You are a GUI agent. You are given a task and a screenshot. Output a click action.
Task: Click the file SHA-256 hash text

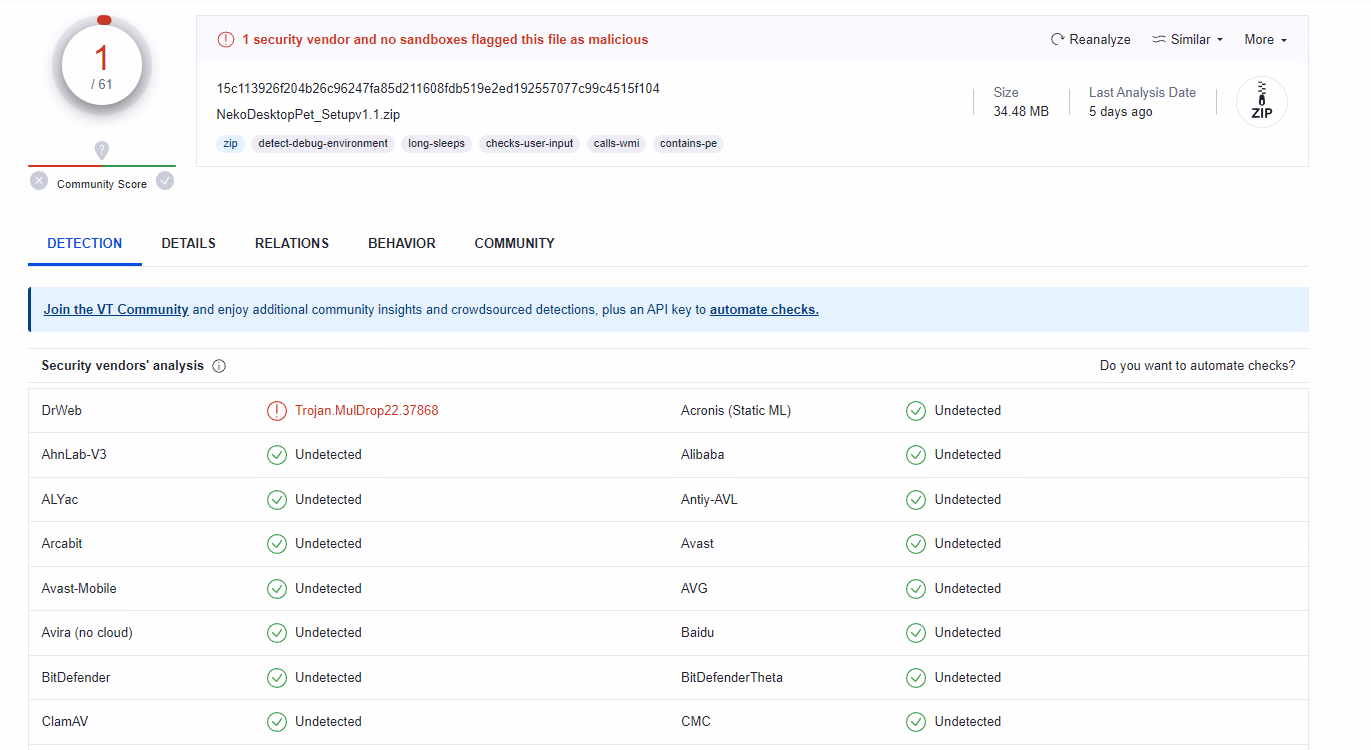click(438, 89)
